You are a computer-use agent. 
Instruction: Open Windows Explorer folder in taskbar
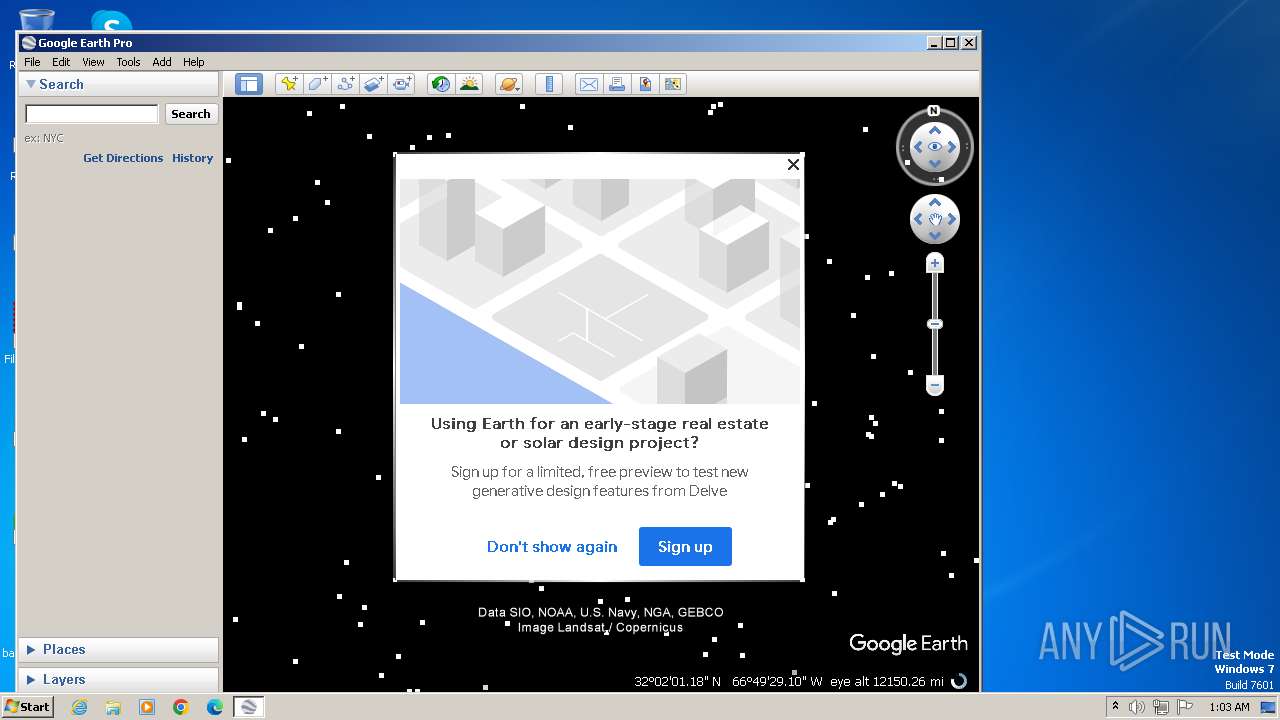point(113,707)
